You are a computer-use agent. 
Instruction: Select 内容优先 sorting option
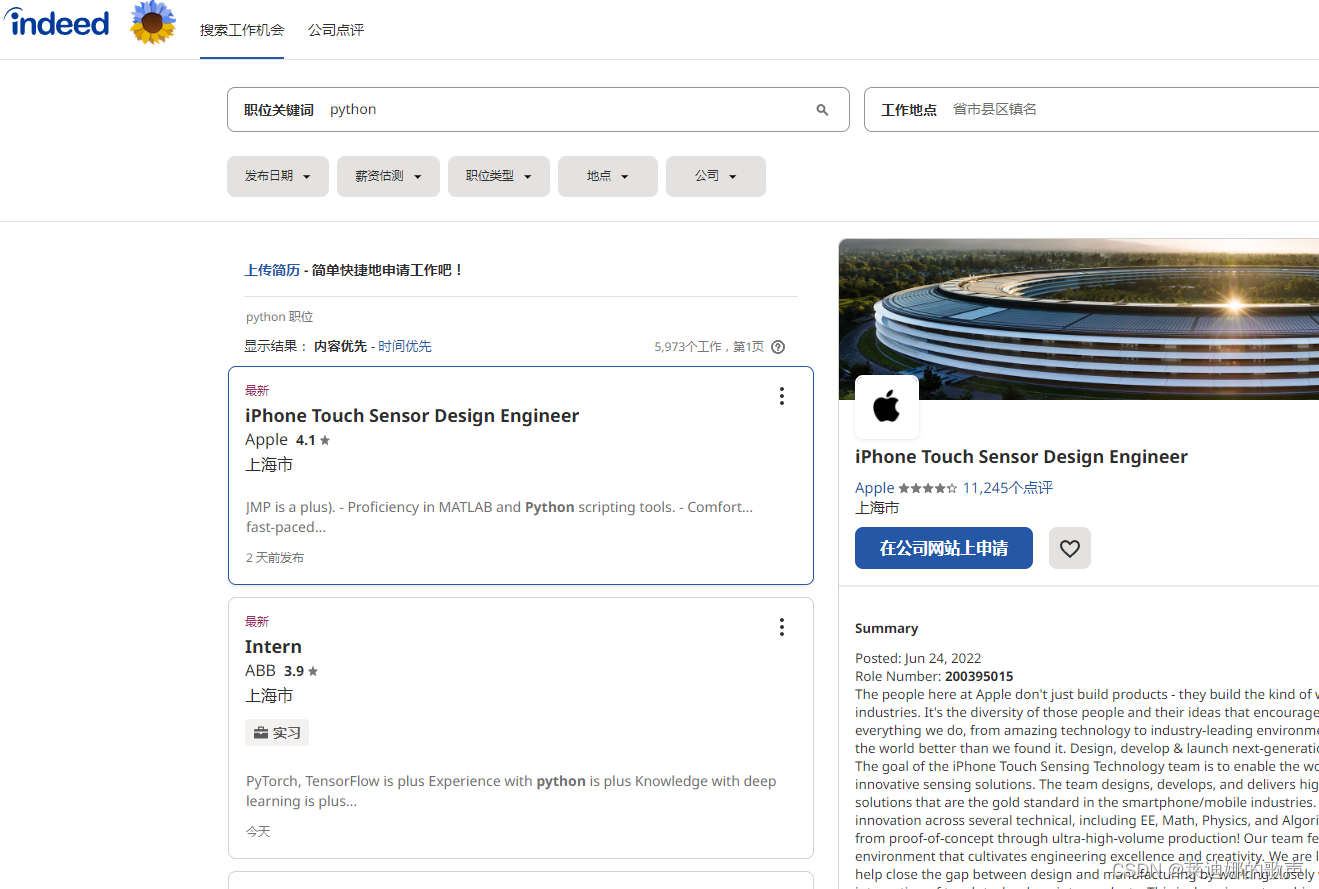click(340, 346)
